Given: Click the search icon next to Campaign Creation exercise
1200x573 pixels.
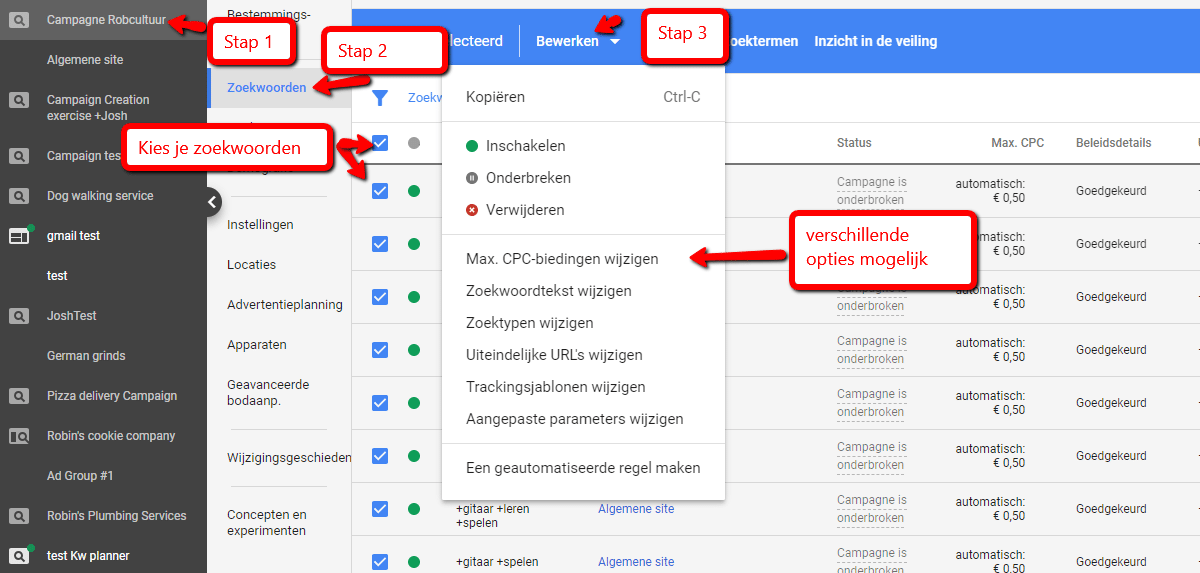Looking at the screenshot, I should point(19,100).
